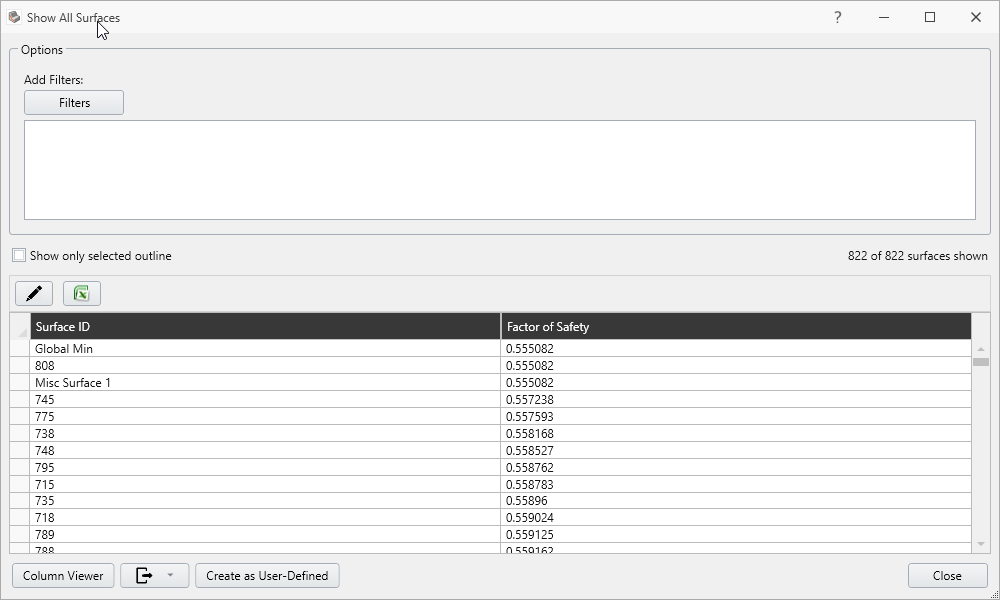Maximize the Show All Surfaces window
This screenshot has width=1000, height=600.
pyautogui.click(x=930, y=17)
